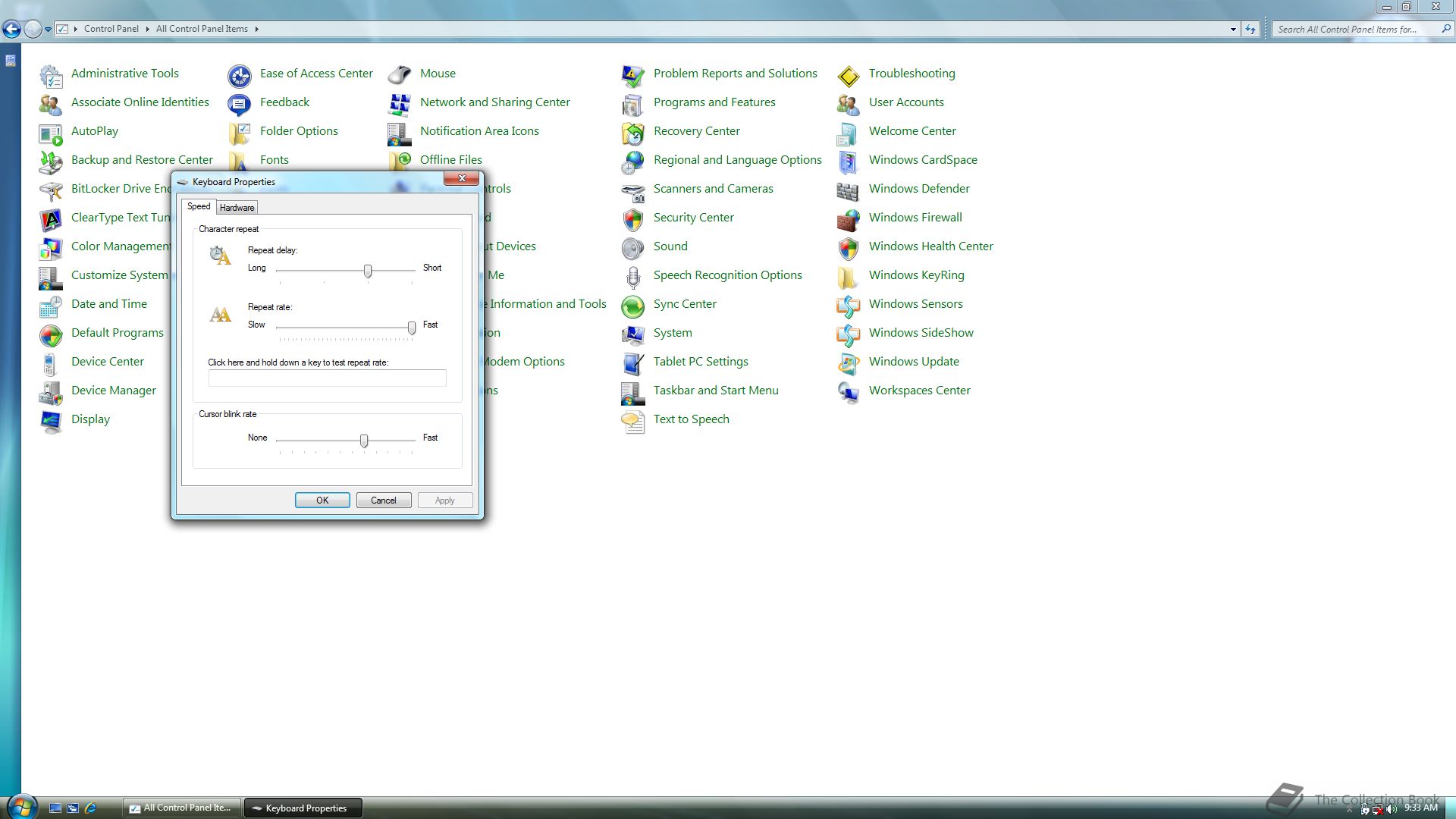
Task: Click the User Accounts icon
Action: pos(849,104)
